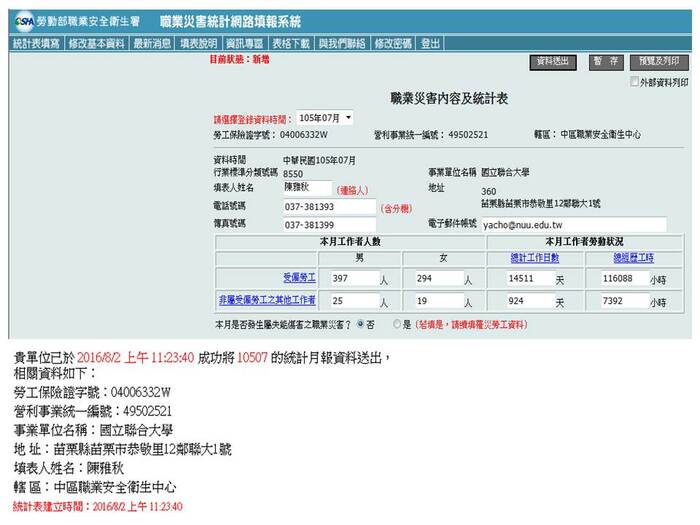Image resolution: width=700 pixels, height=525 pixels.
Task: Click the 資料送出 submit button
Action: point(553,62)
